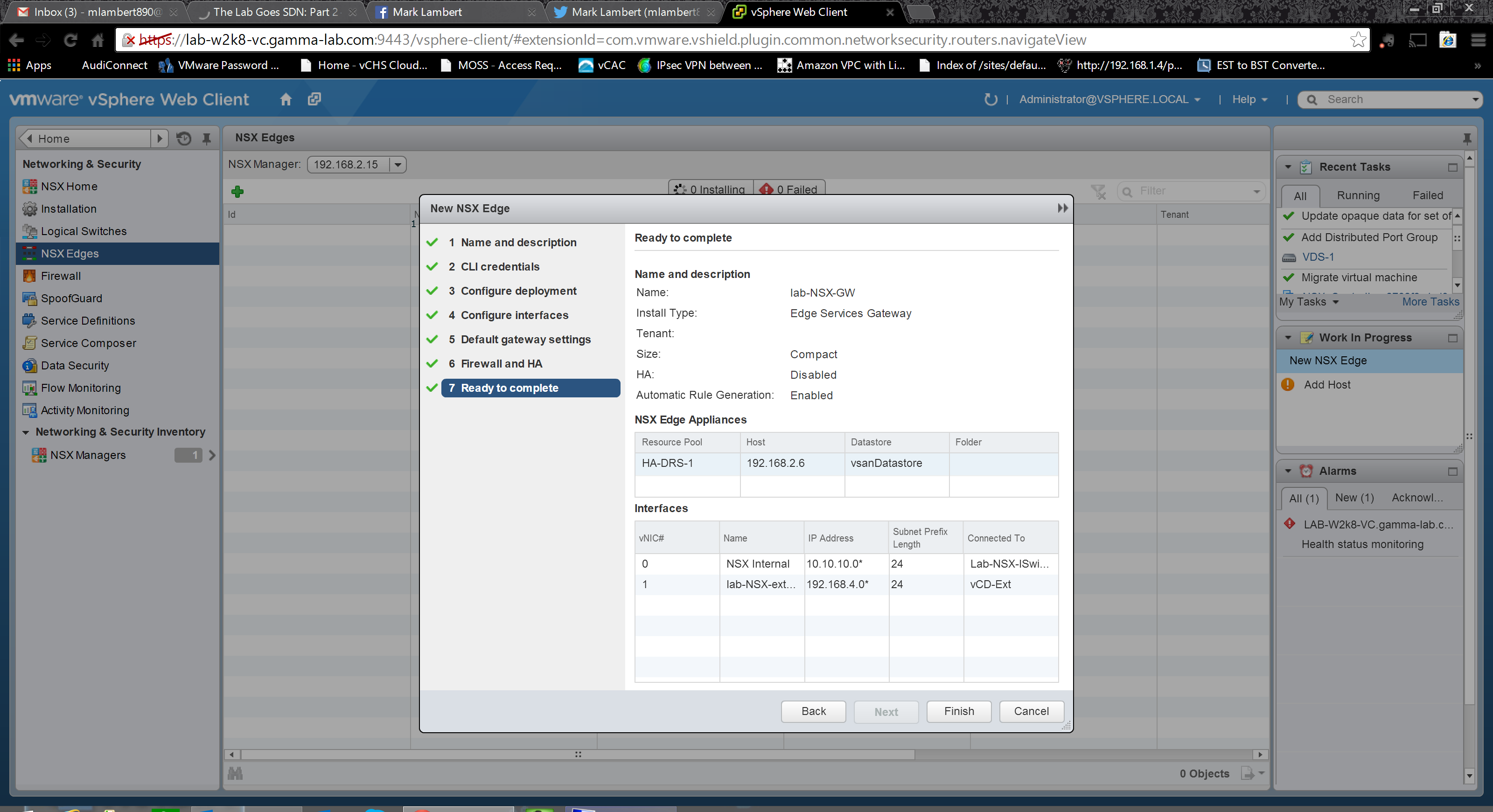Click the binoculars find icon
1493x812 pixels.
click(x=235, y=773)
